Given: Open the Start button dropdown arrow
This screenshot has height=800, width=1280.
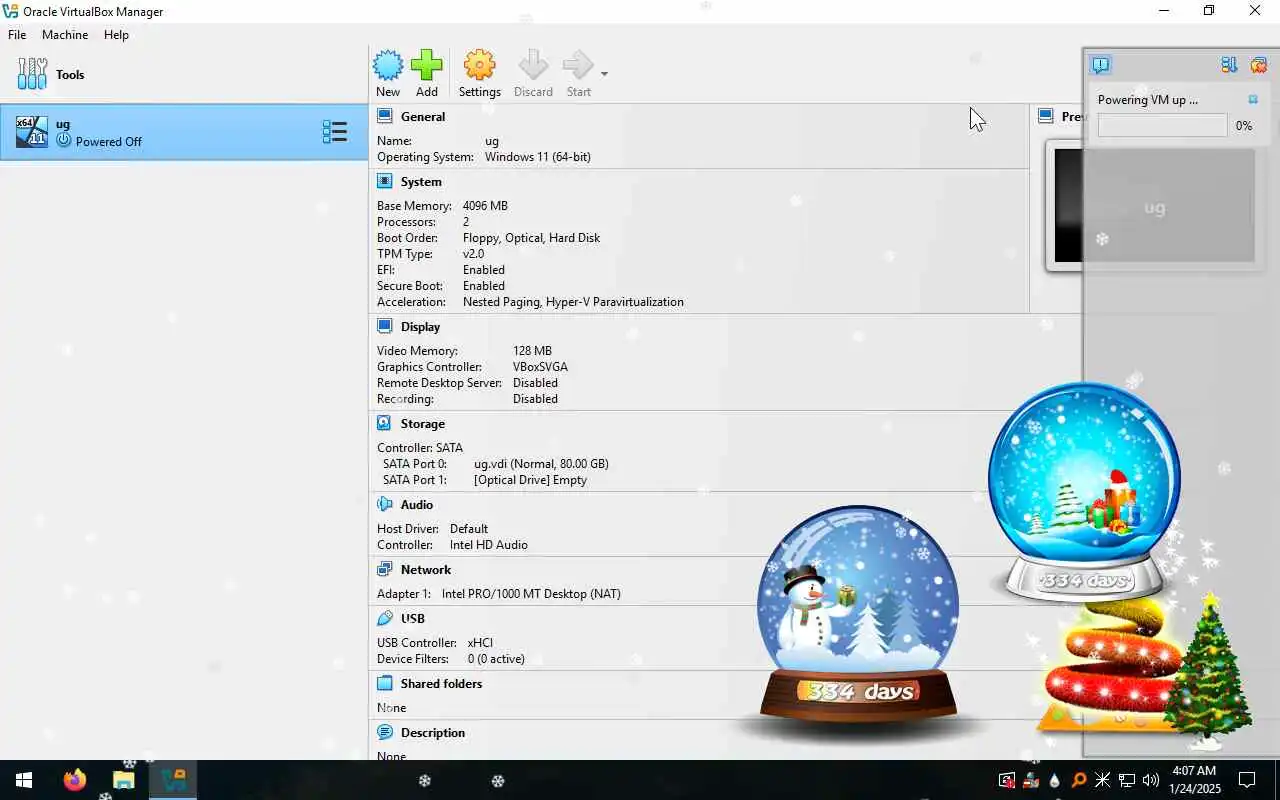Looking at the screenshot, I should (604, 74).
